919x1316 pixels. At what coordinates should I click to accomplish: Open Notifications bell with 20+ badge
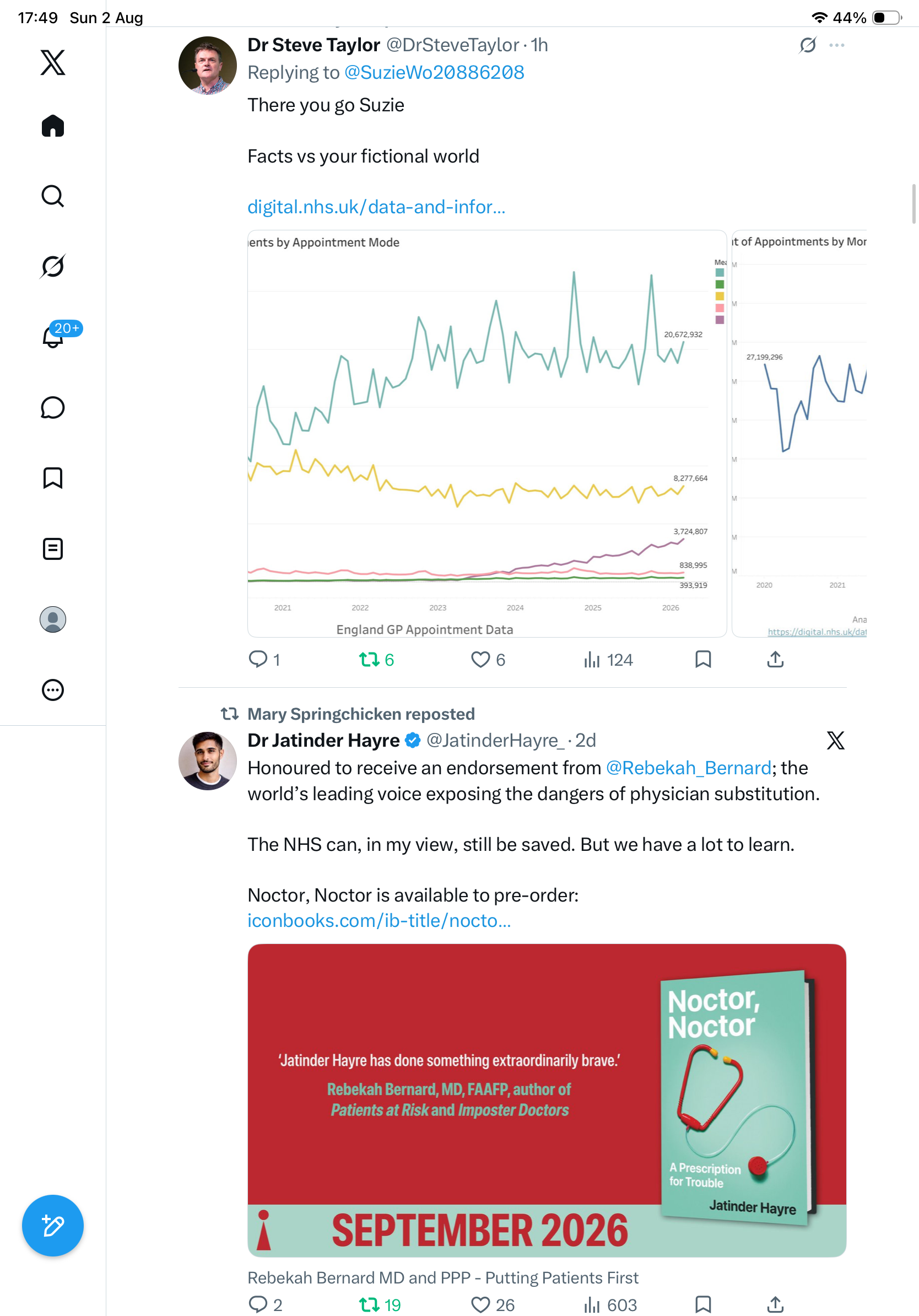pos(53,337)
